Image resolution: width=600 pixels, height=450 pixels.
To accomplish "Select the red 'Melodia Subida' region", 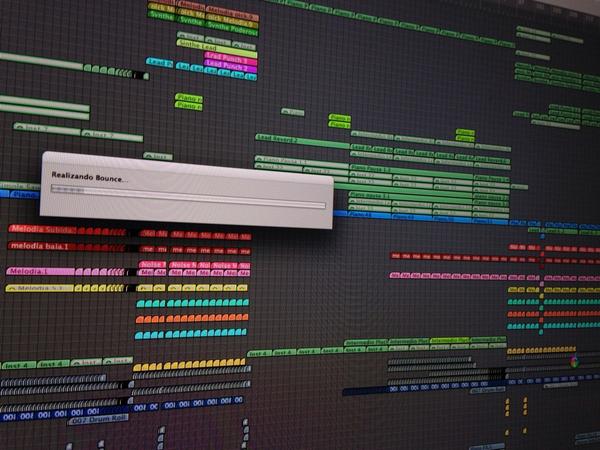I will pos(42,230).
